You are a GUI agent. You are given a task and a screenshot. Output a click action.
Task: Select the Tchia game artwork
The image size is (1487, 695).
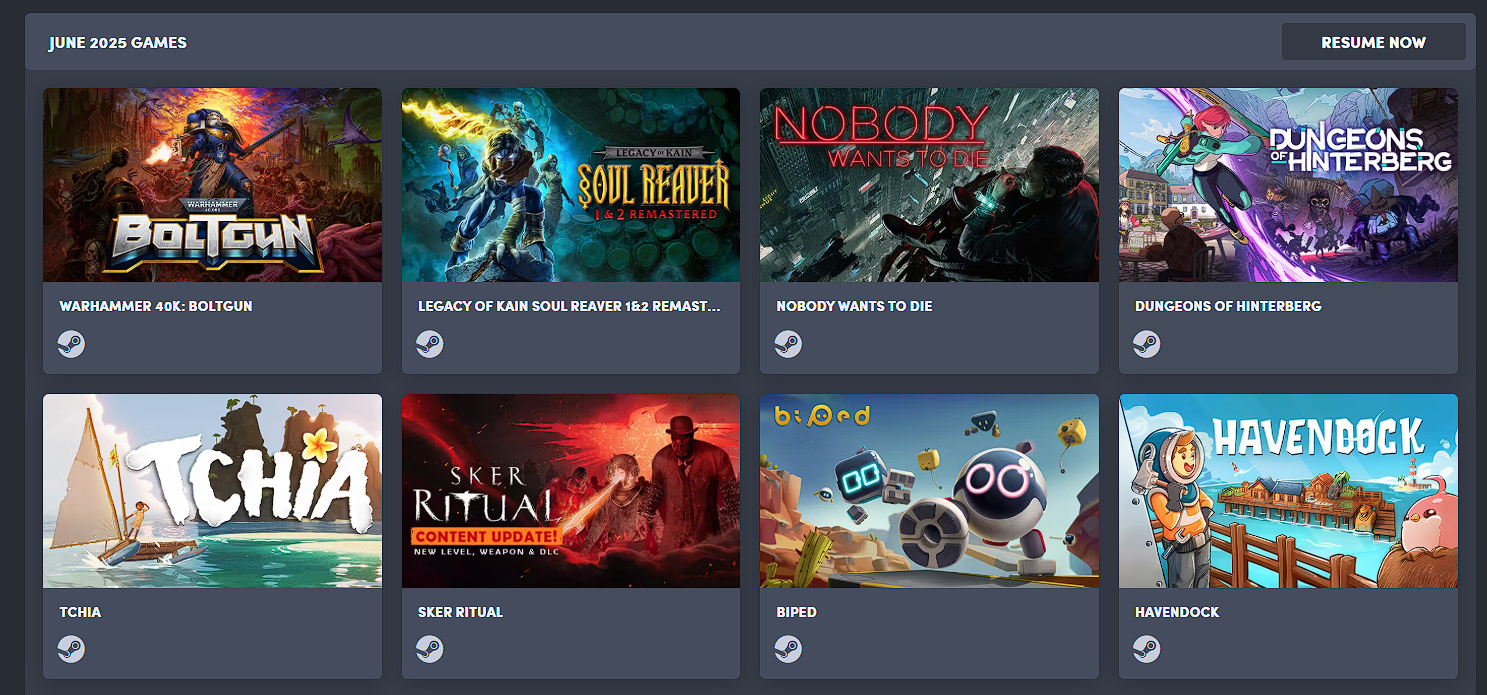212,491
